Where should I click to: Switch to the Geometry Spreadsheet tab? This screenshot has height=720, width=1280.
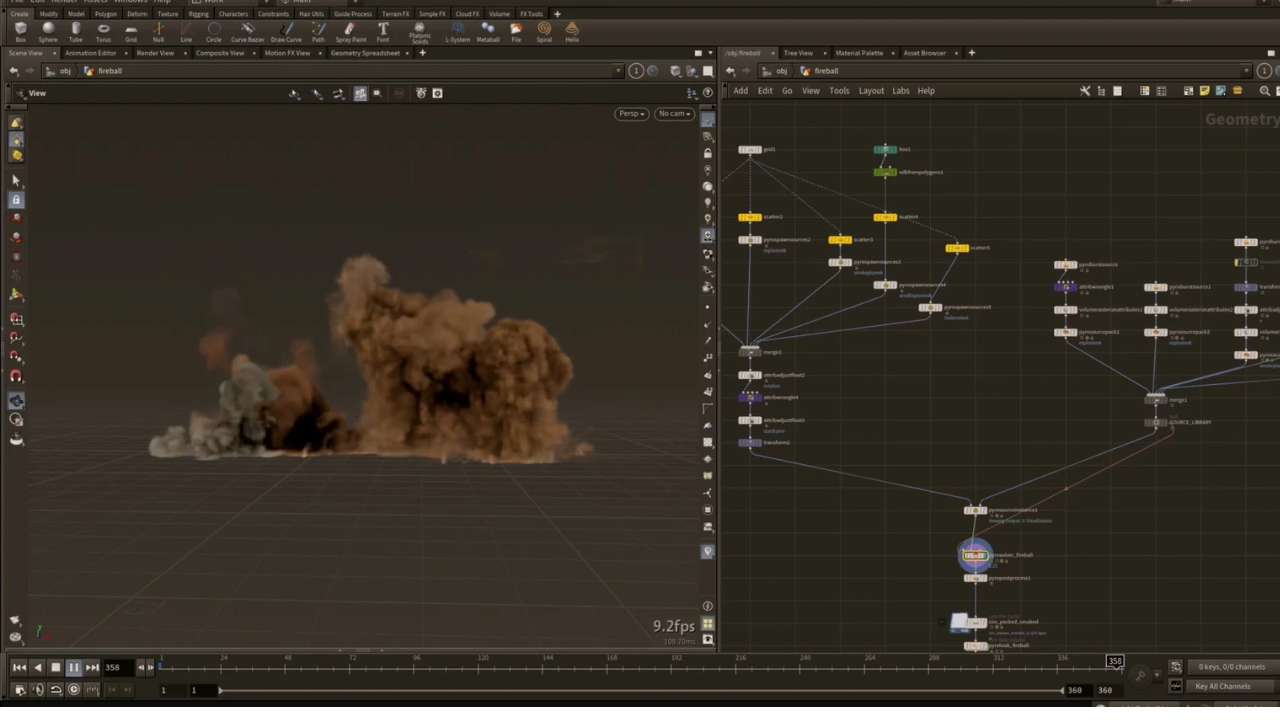(364, 53)
